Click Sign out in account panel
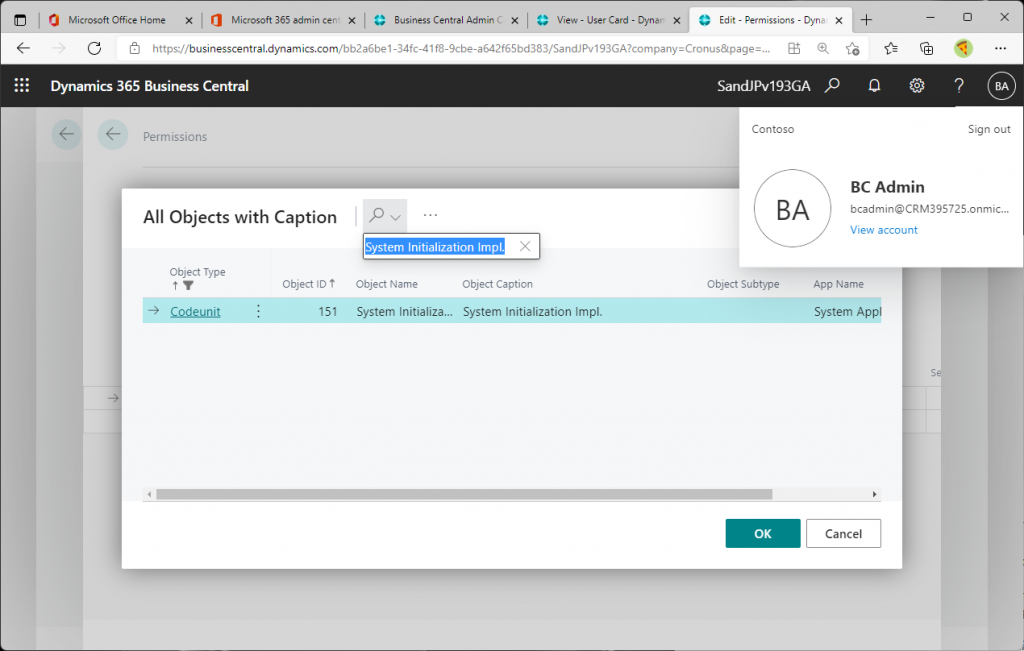Viewport: 1024px width, 651px height. [x=989, y=129]
